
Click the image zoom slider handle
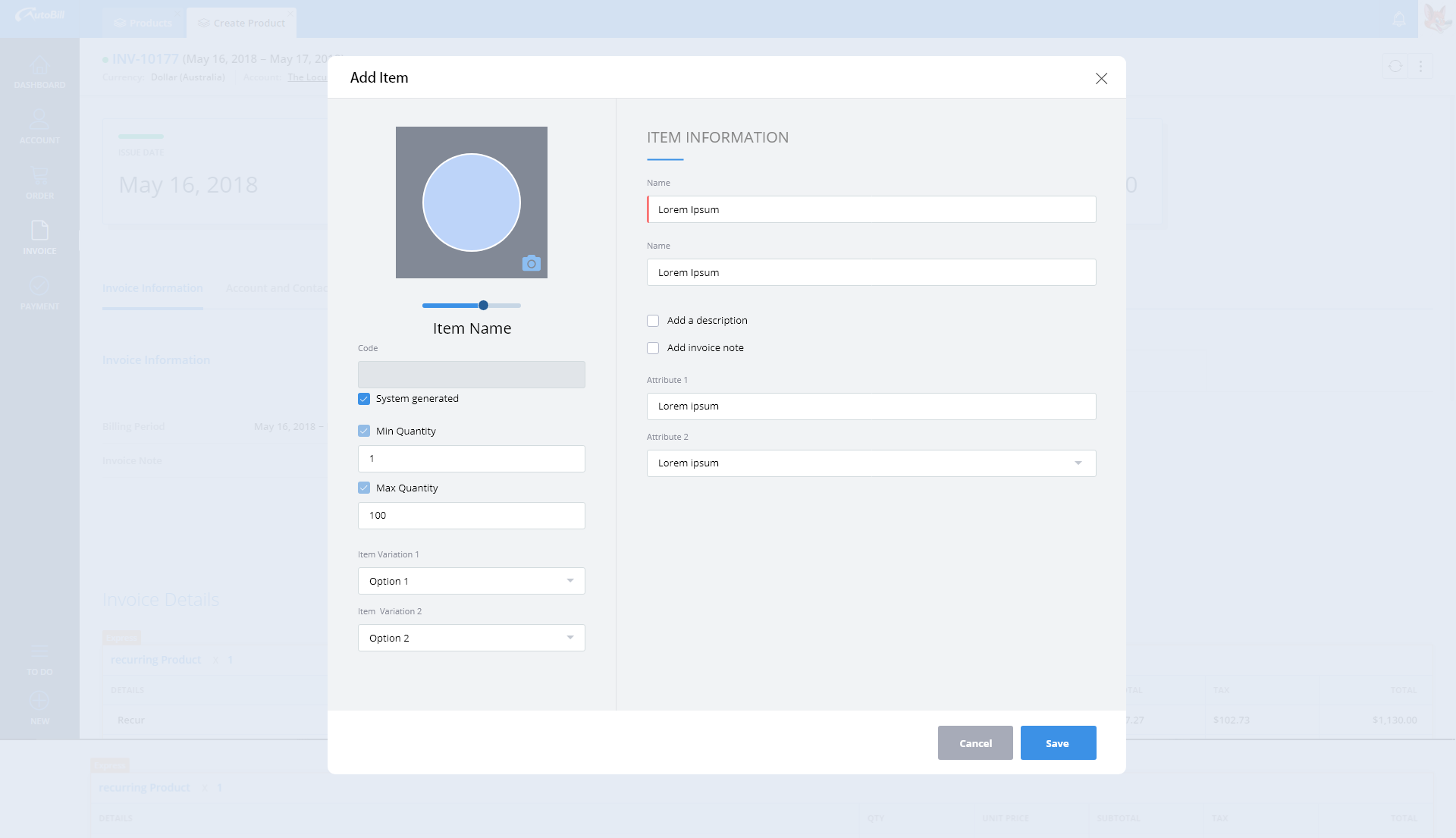point(483,306)
